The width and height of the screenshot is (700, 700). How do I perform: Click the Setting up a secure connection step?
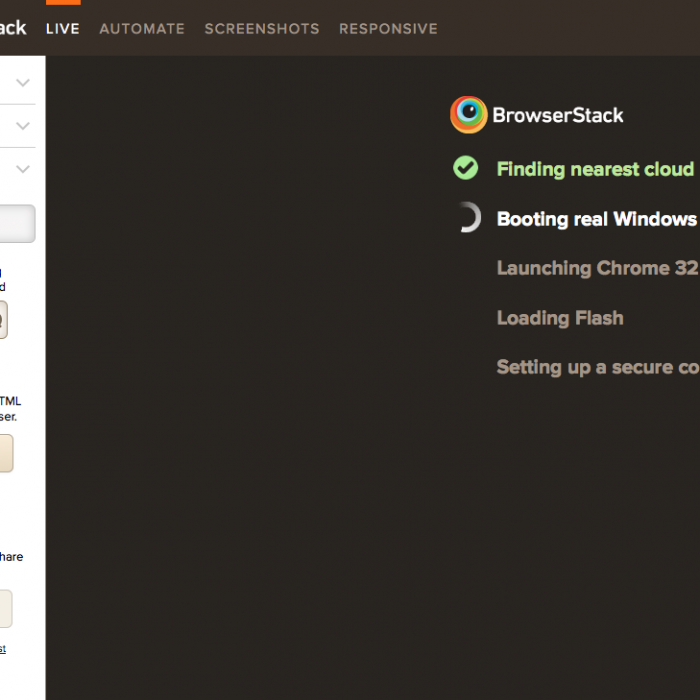point(597,367)
